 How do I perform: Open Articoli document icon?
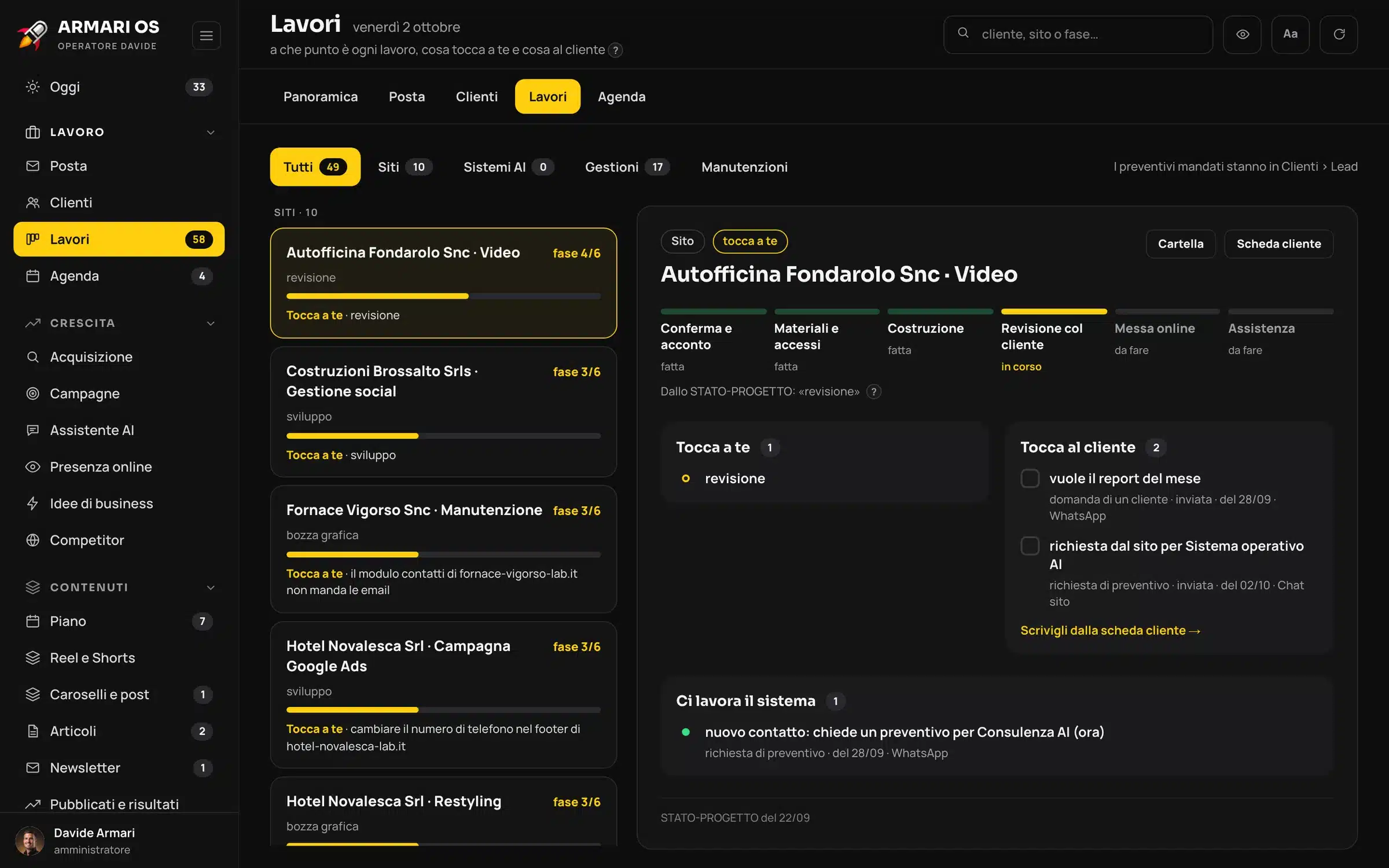coord(33,731)
